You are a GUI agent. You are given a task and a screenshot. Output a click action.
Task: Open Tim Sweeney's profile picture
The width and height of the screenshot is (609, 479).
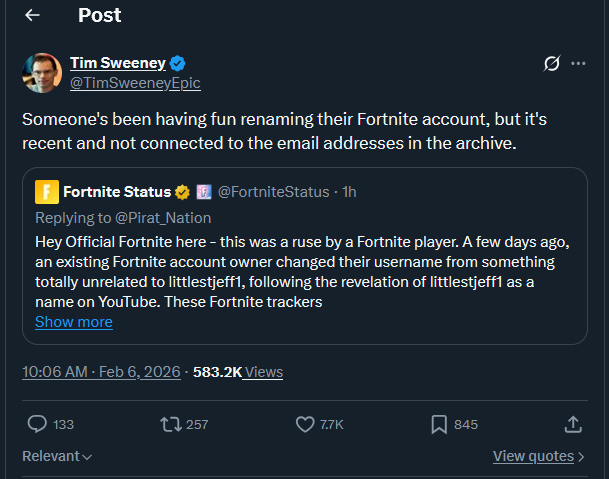coord(40,72)
